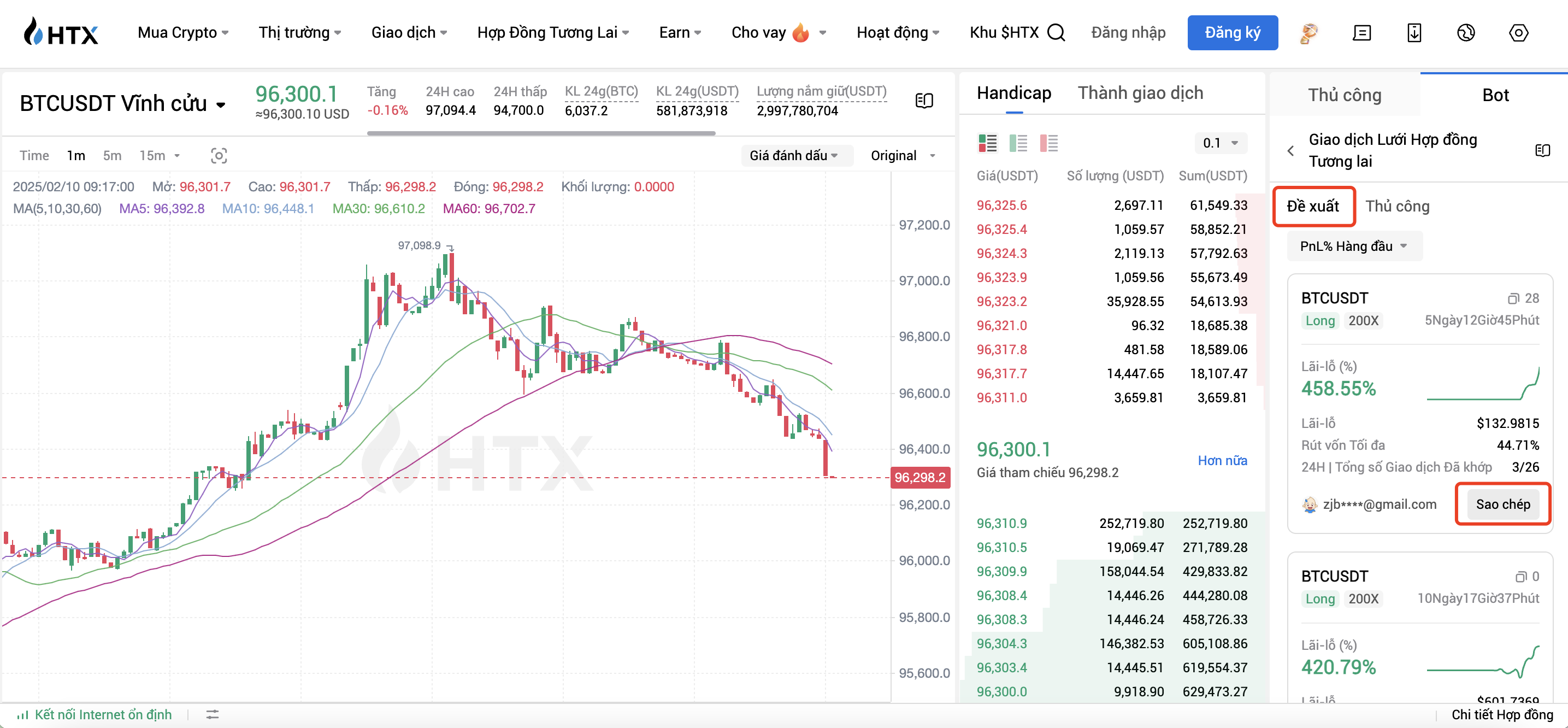The width and height of the screenshot is (1568, 728).
Task: Expand the Mua Crypto menu
Action: coord(183,32)
